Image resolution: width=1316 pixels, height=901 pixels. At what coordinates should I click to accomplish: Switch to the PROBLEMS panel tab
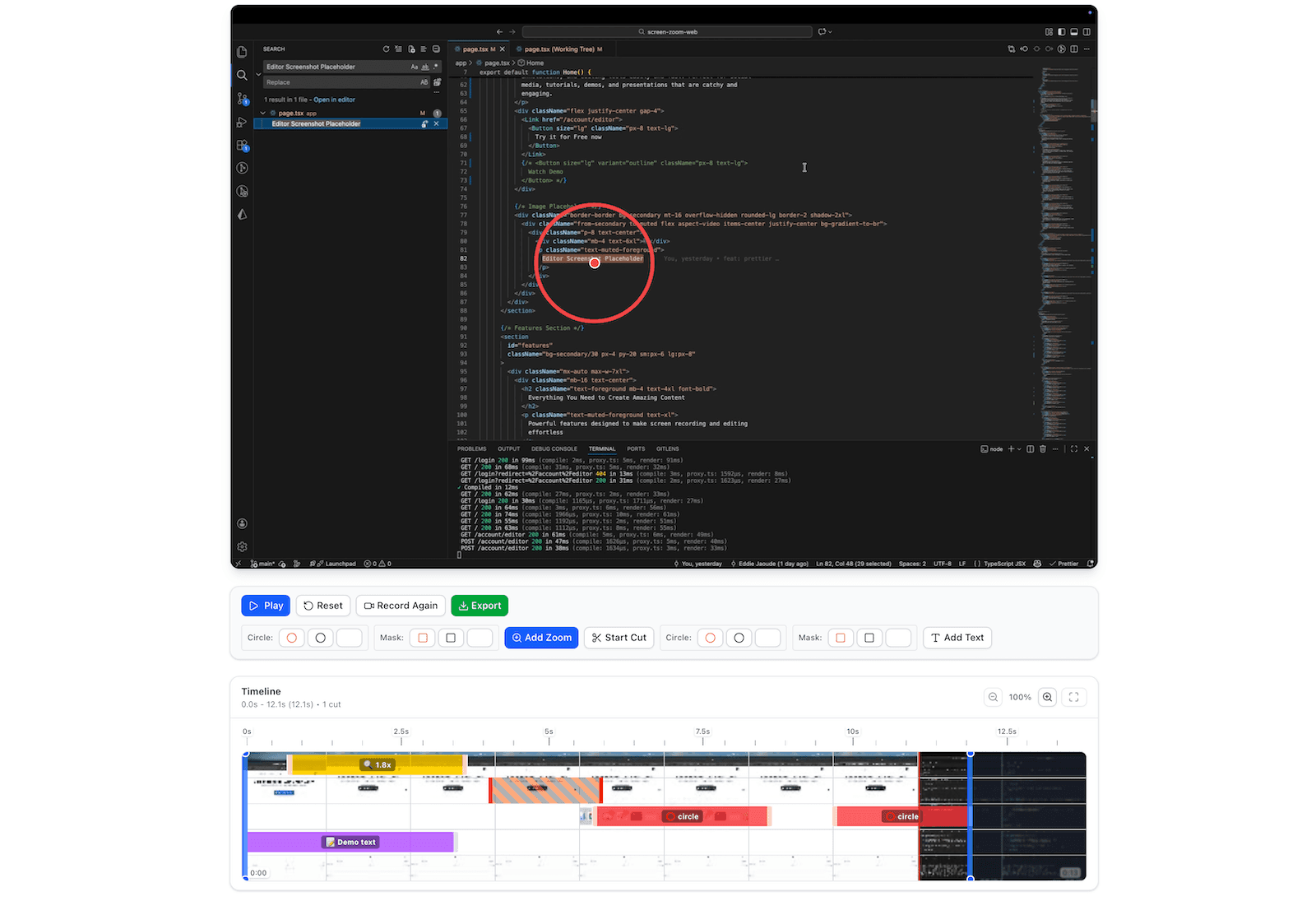472,448
